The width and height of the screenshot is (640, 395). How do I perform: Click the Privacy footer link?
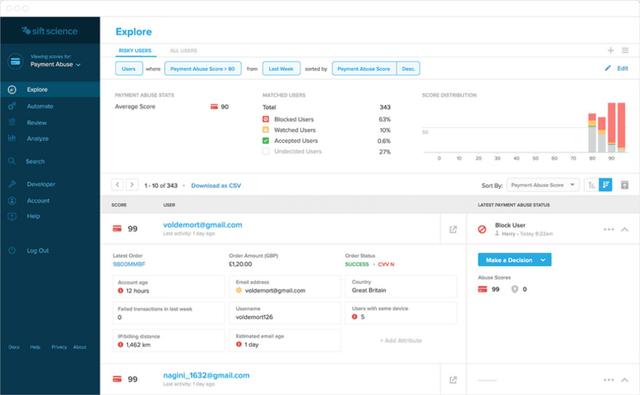coord(59,347)
